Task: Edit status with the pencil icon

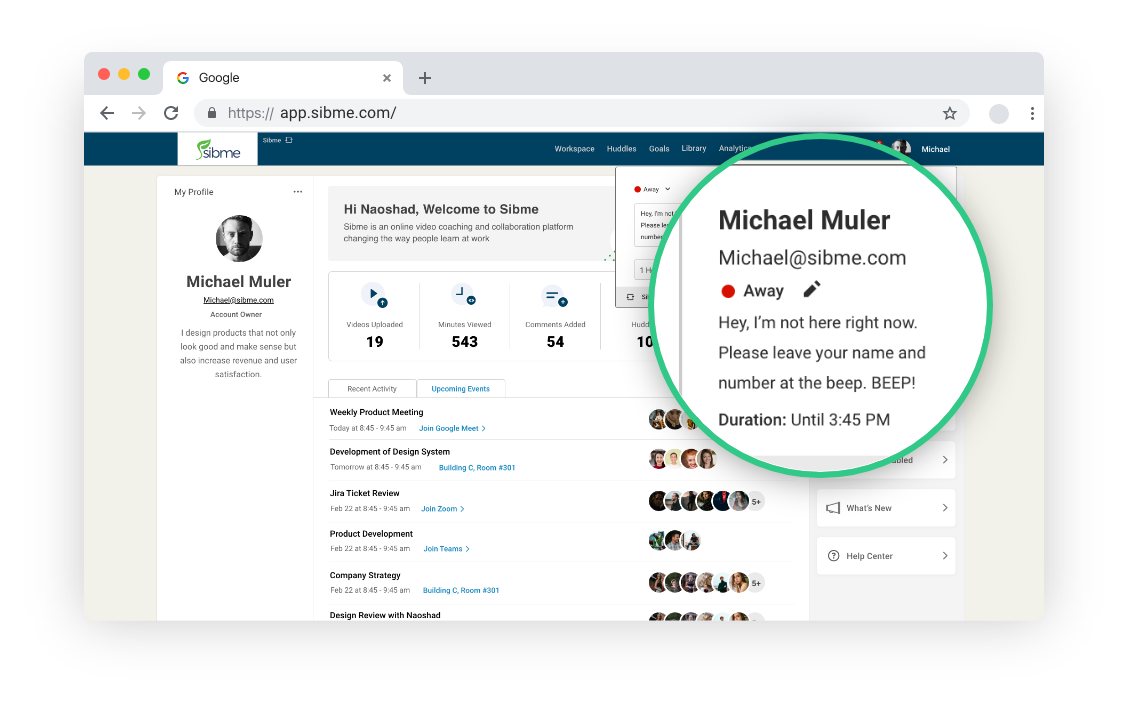Action: point(811,289)
